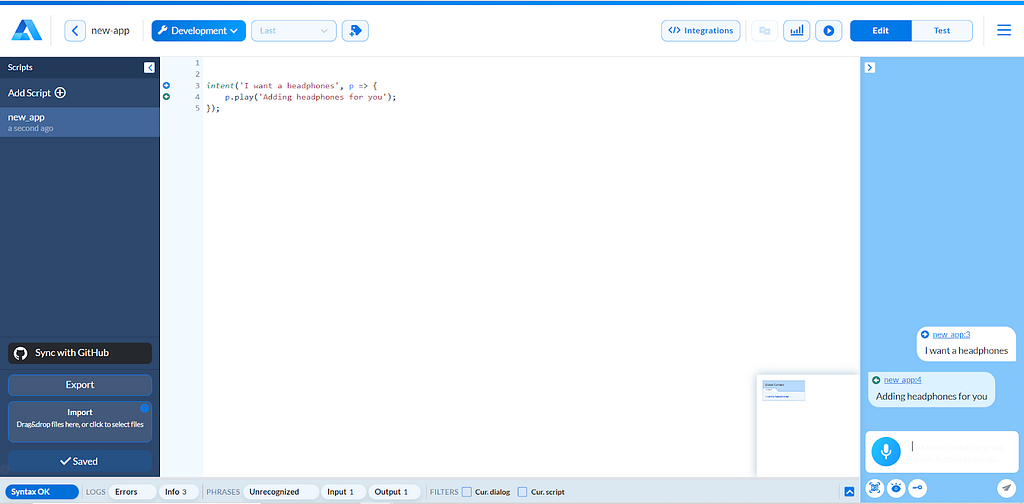Click 'I want a headphones' chat message
Screen dimensions: 1024x504
(x=967, y=351)
